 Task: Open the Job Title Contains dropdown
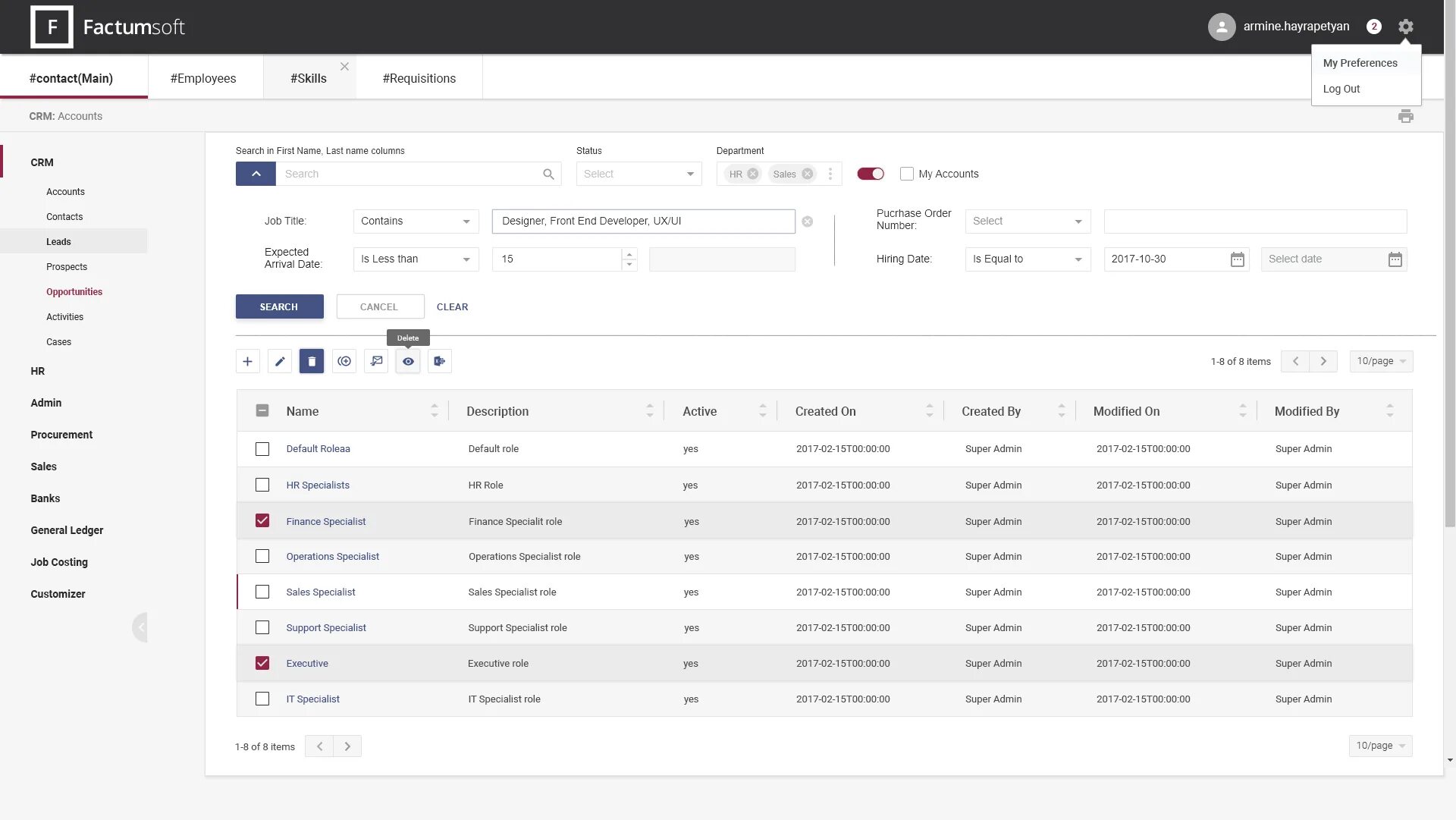tap(416, 221)
